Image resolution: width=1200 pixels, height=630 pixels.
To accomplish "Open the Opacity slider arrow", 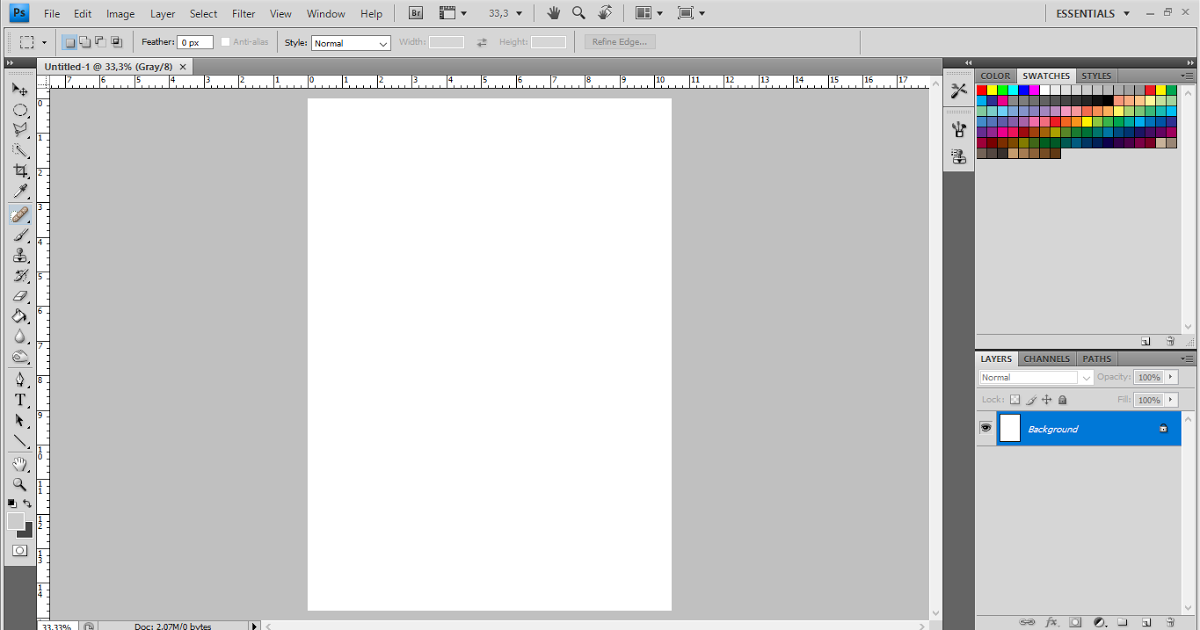I will [x=1172, y=377].
